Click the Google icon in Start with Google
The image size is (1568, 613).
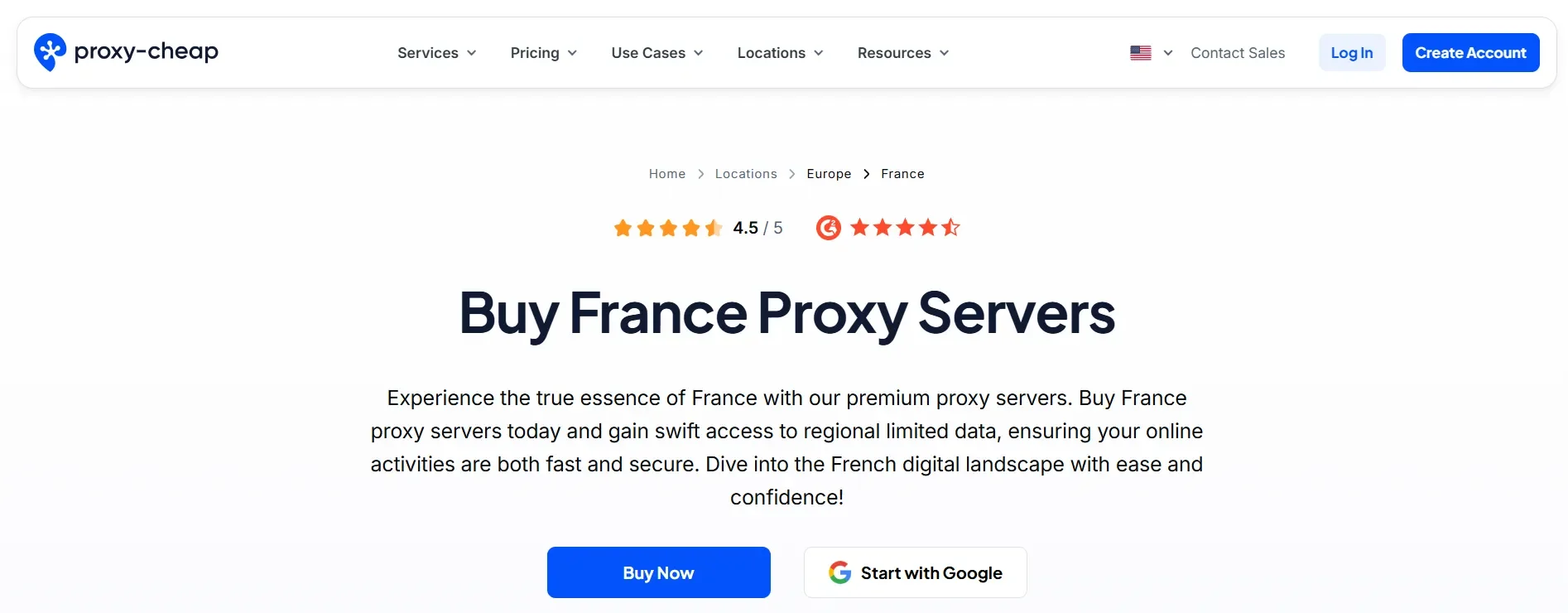(x=839, y=572)
